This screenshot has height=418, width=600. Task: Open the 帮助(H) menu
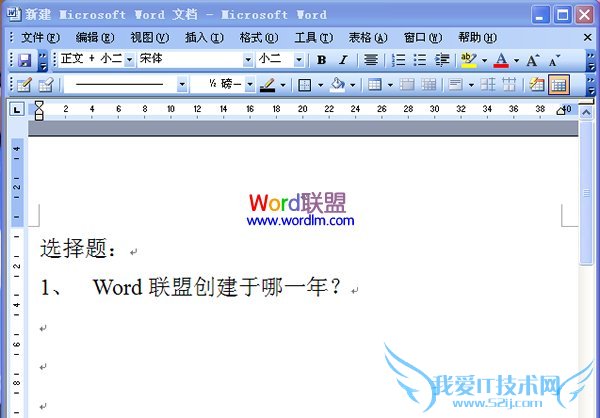[x=478, y=38]
